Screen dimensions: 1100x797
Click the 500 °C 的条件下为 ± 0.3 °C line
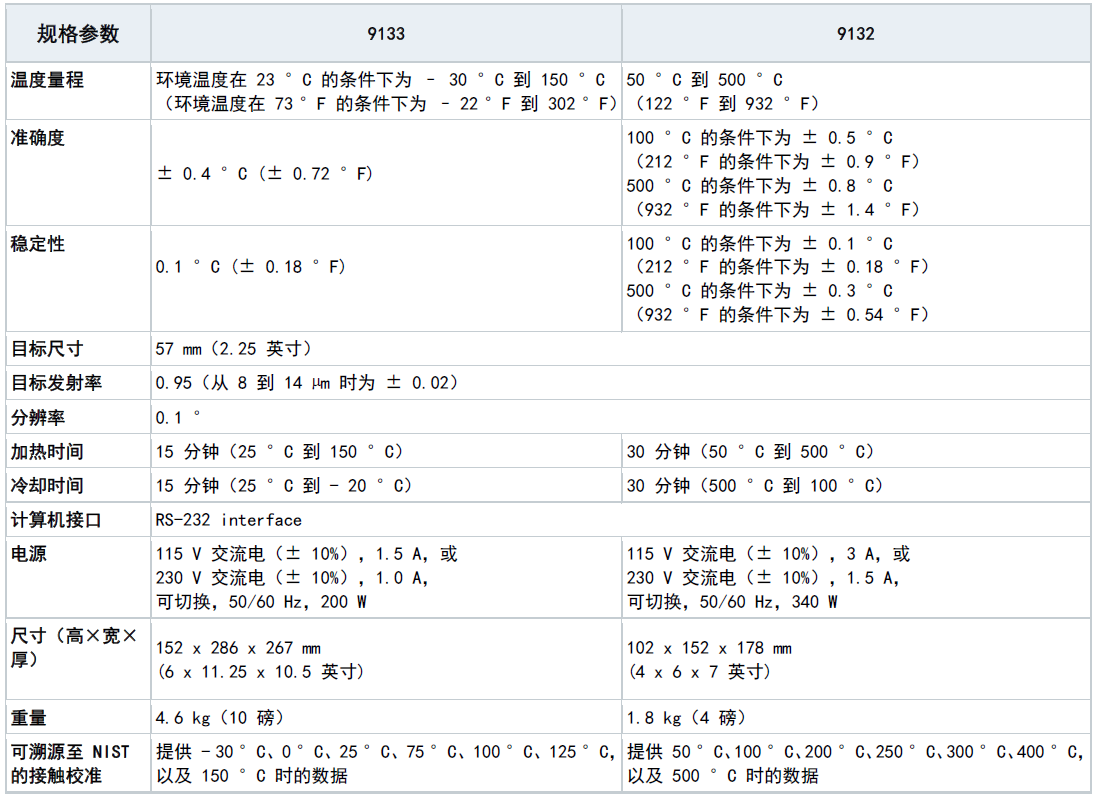(760, 290)
